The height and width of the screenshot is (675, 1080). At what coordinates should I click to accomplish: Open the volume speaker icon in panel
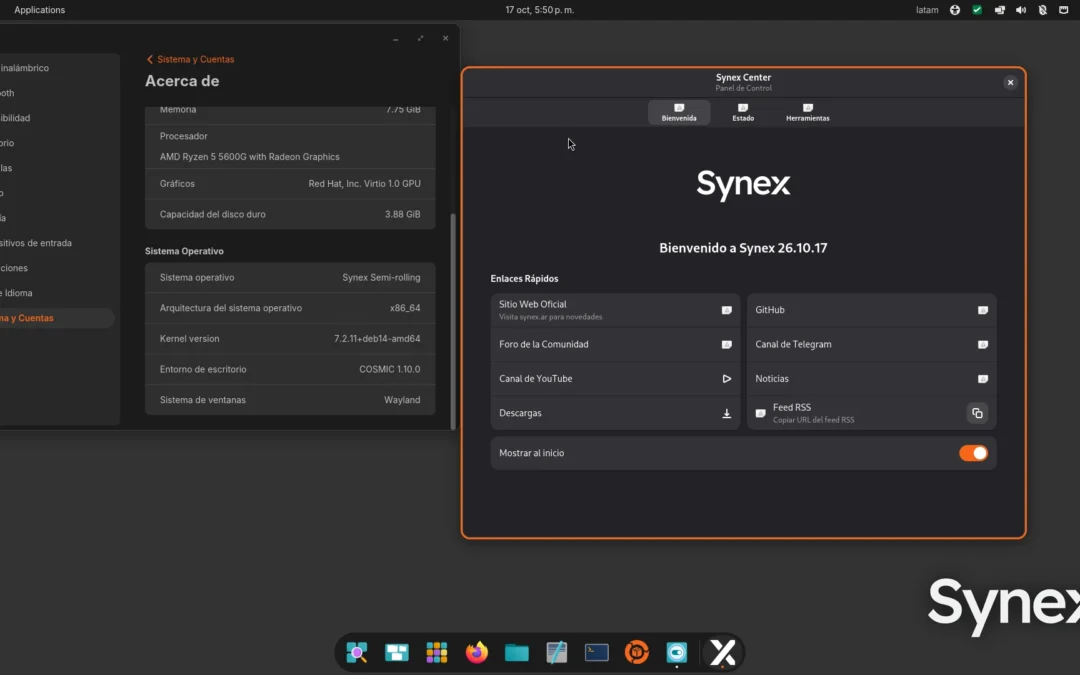pos(1021,10)
